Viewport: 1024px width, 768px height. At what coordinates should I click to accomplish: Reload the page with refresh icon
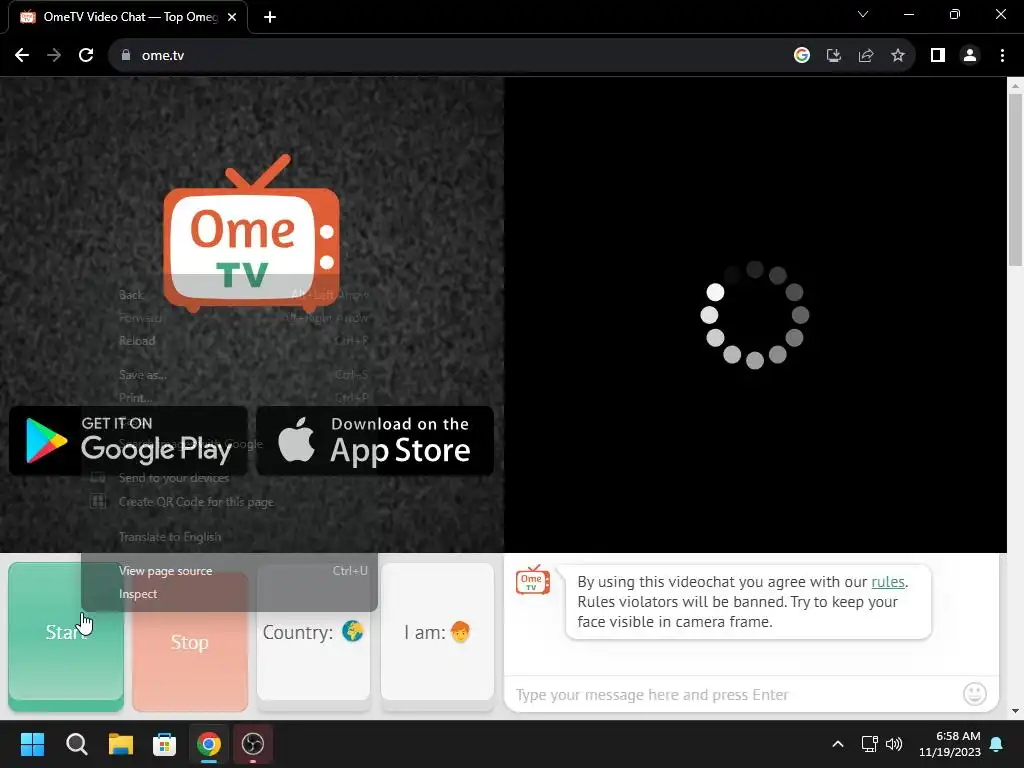click(x=86, y=56)
